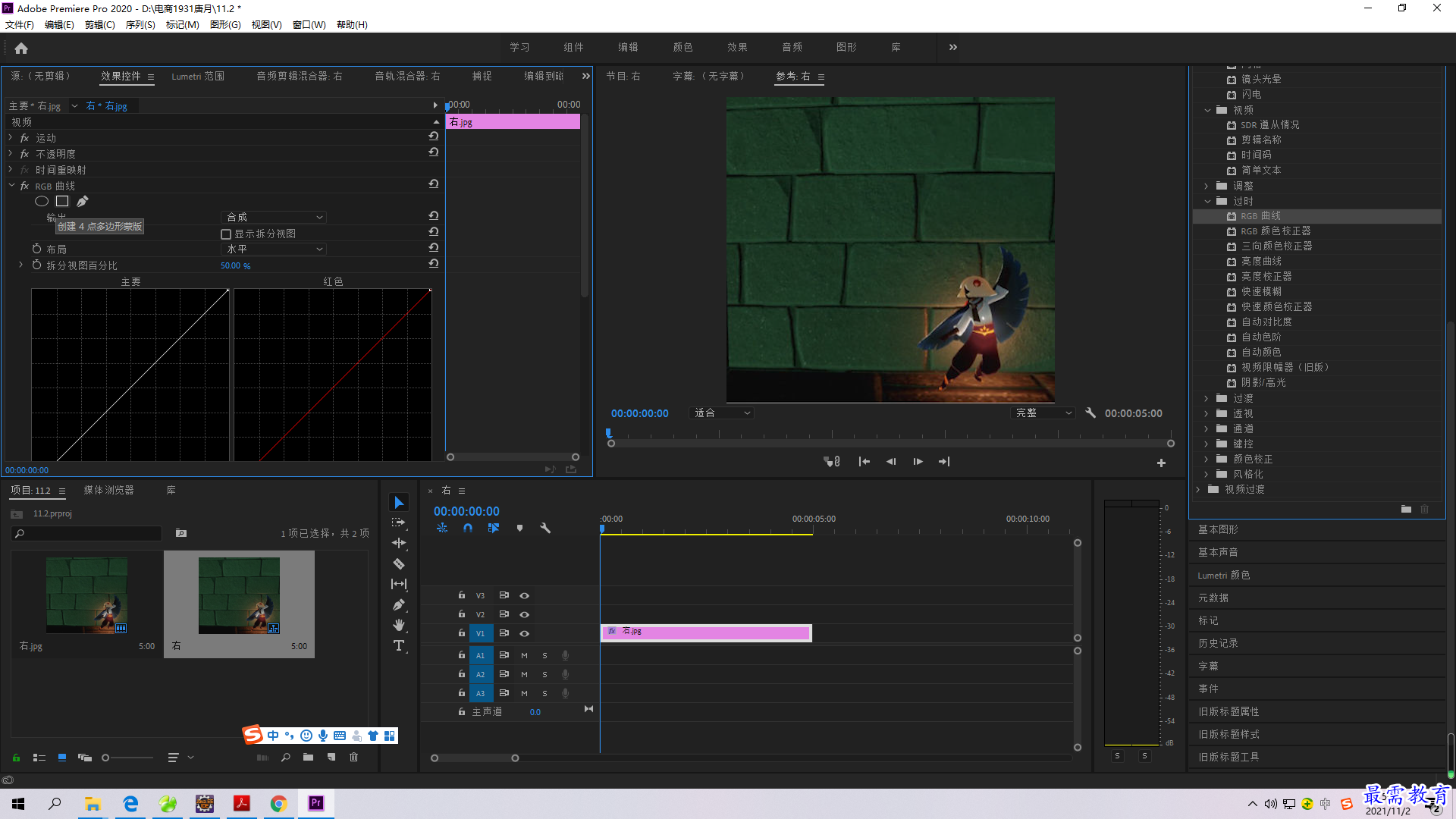This screenshot has width=1456, height=819.
Task: Solo audio track A2
Action: (x=544, y=674)
